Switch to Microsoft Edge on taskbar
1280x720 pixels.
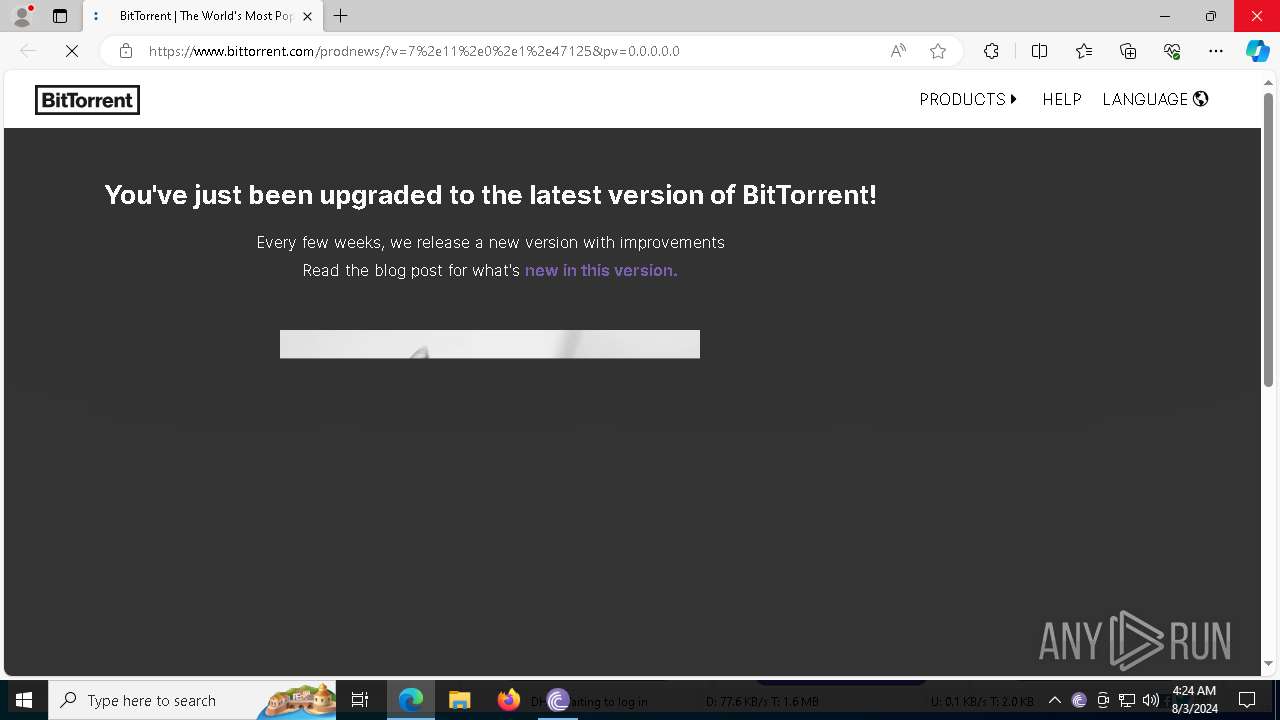[411, 700]
